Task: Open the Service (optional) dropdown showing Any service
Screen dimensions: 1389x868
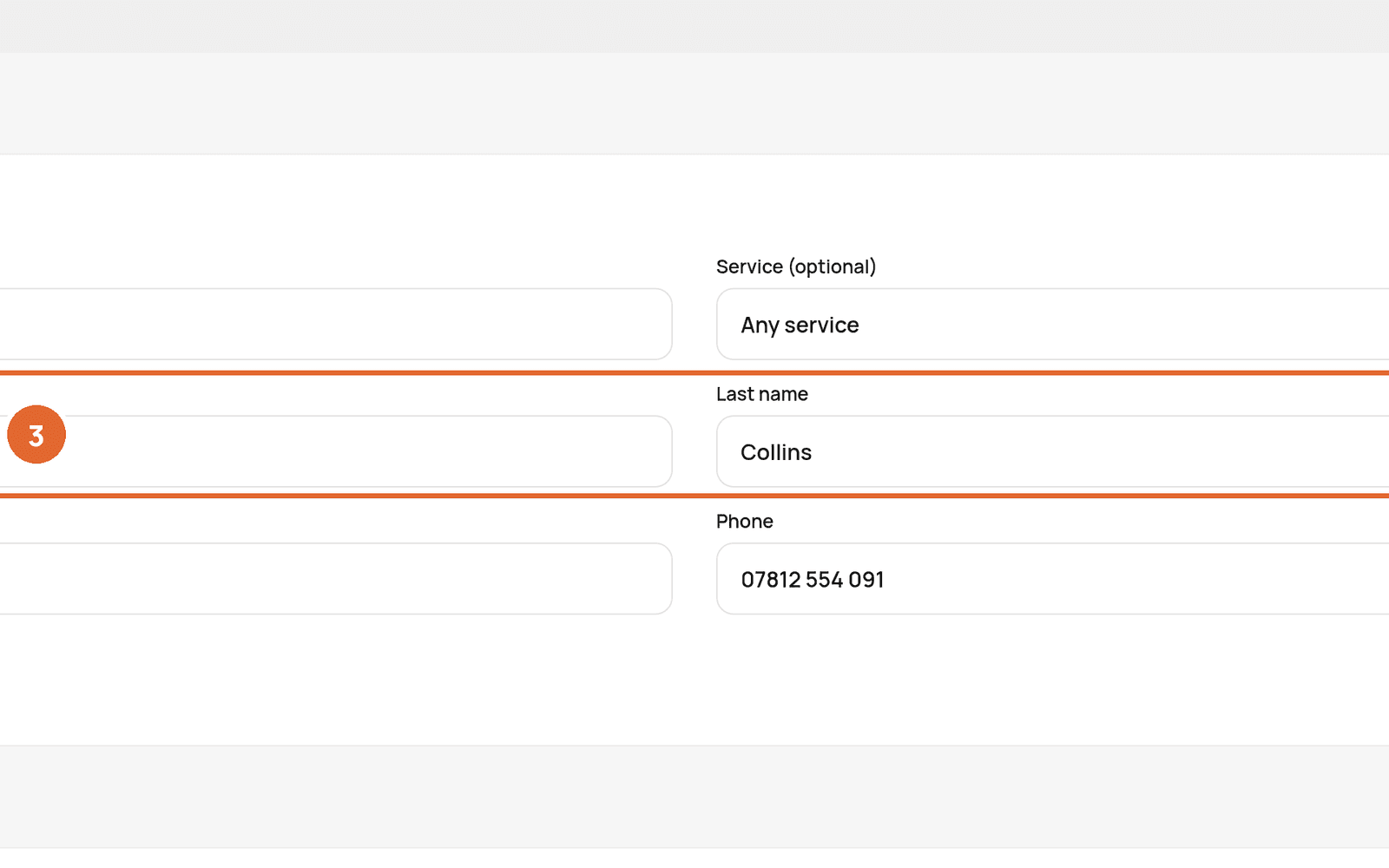Action: coord(1052,324)
